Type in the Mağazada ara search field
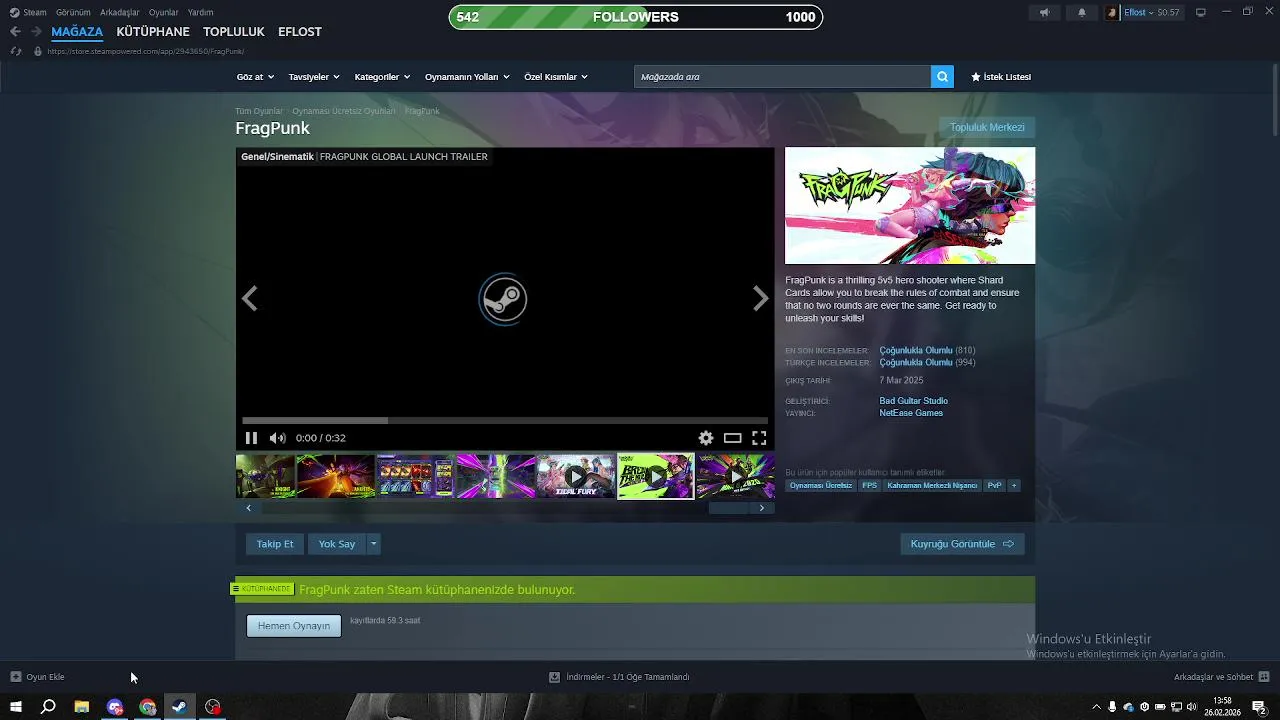 click(x=782, y=77)
